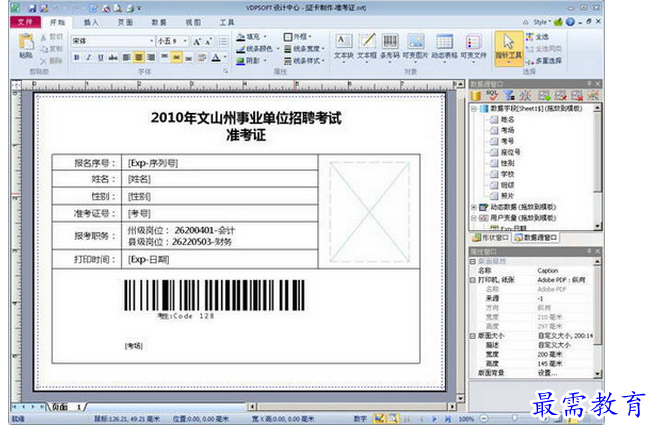This screenshot has width=654, height=436.
Task: Click the blue help globe icon
Action: click(x=570, y=22)
